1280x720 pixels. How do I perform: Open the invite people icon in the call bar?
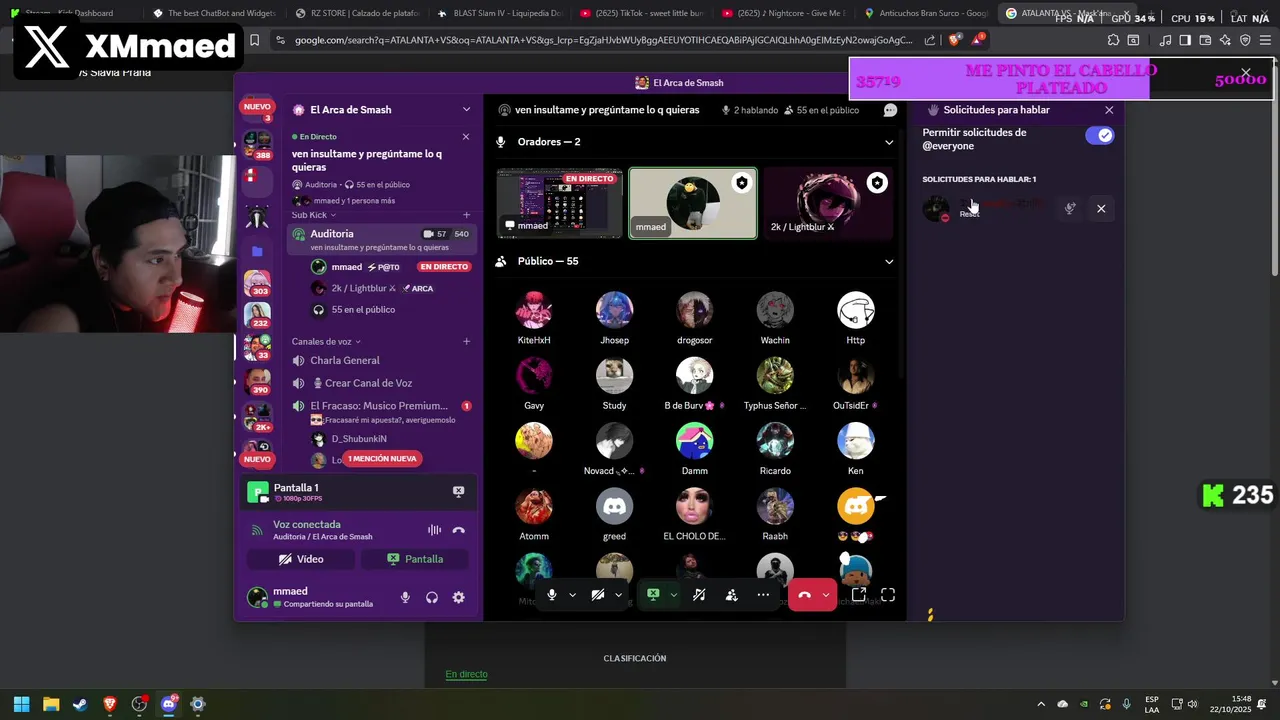(731, 594)
